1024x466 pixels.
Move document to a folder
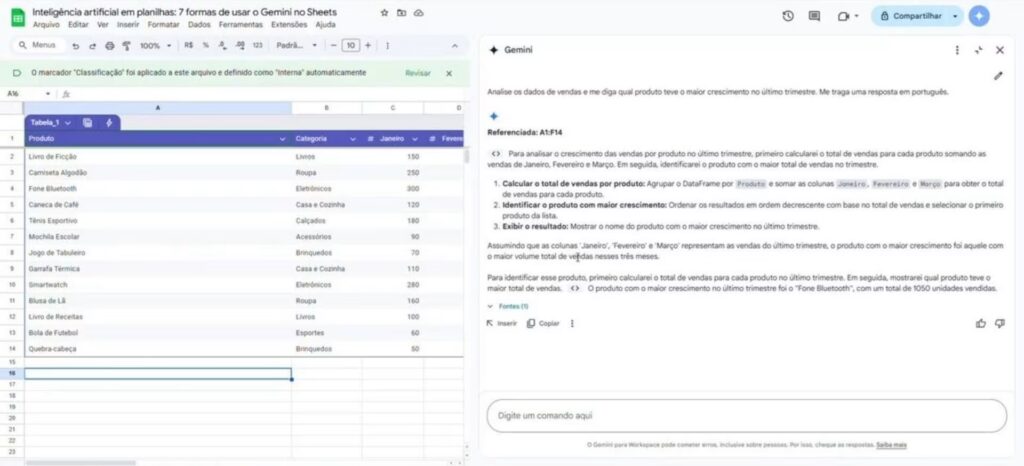pos(402,12)
